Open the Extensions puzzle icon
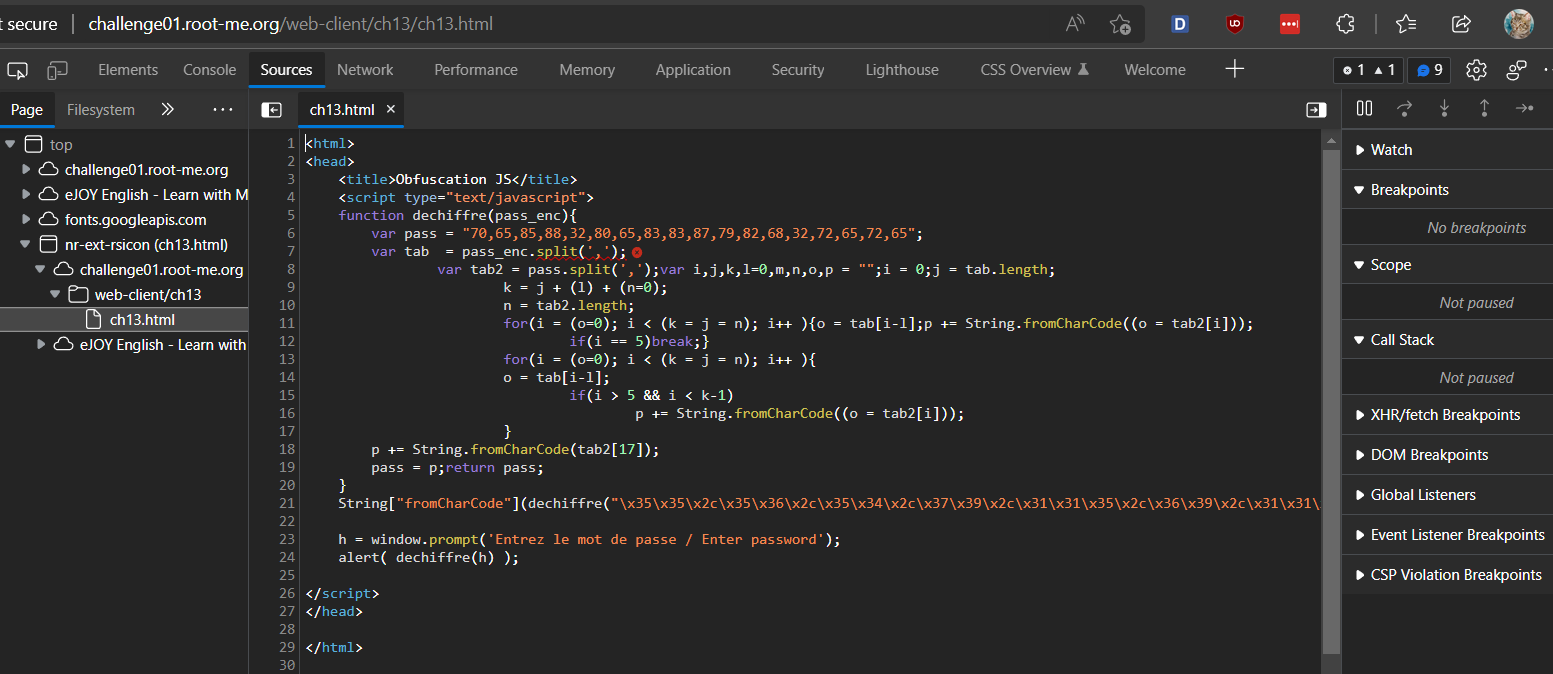 click(1345, 24)
